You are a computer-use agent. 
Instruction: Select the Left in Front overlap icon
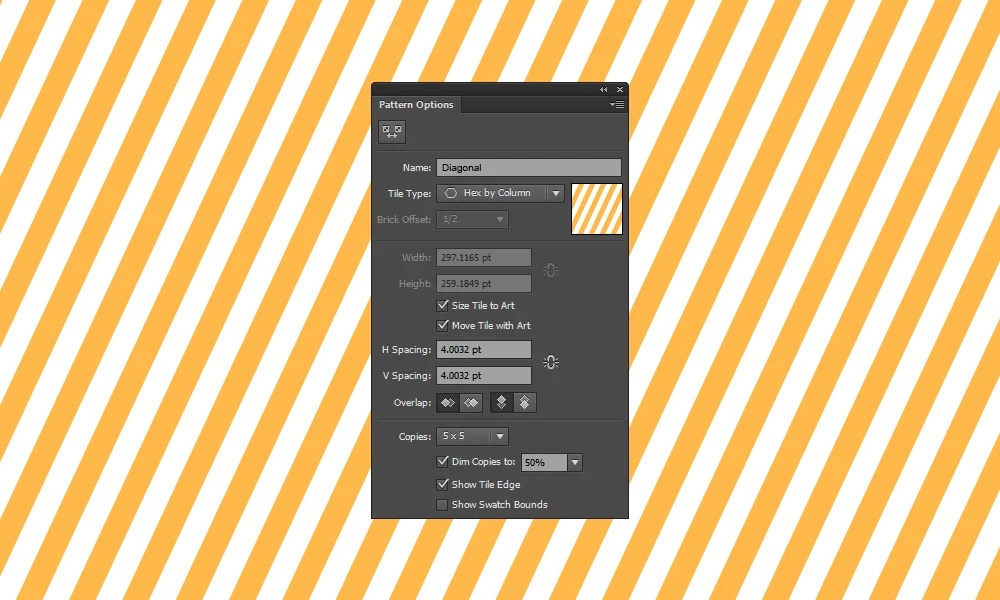pos(448,402)
